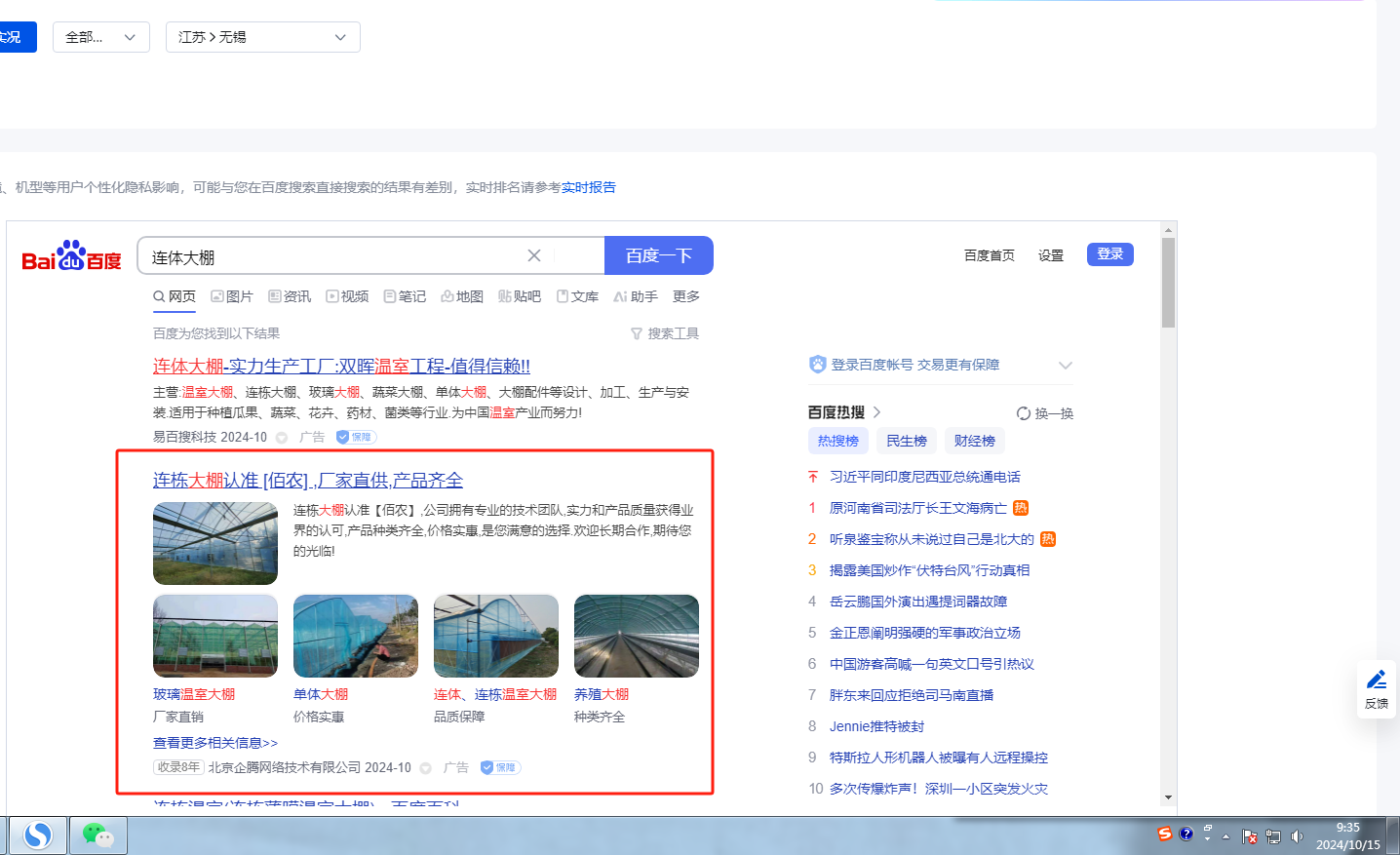Viewport: 1400px width, 855px height.
Task: Click the 玻璃温室大棚 greenhouse thumbnail
Action: (215, 636)
